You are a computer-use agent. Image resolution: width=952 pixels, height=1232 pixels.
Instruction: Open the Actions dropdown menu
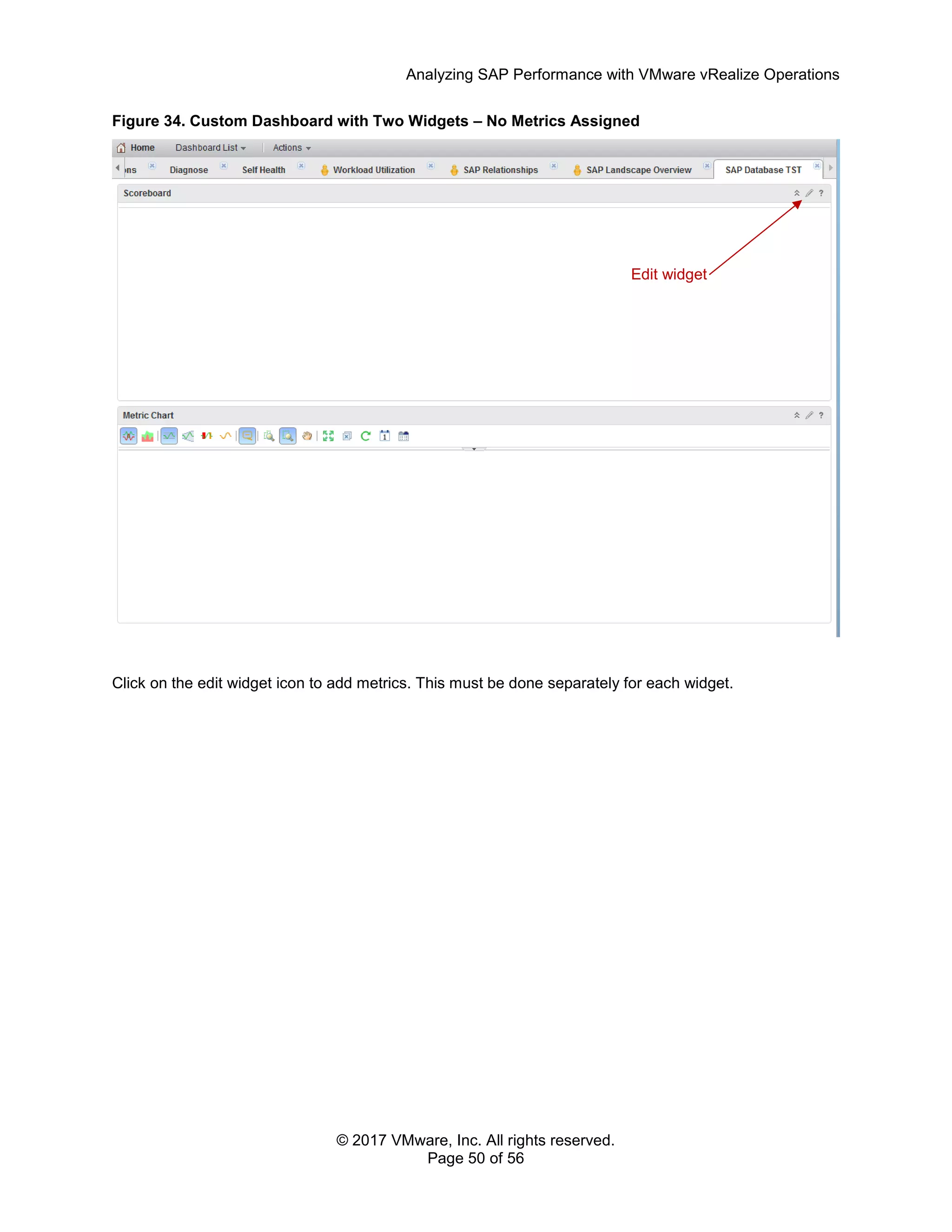291,148
